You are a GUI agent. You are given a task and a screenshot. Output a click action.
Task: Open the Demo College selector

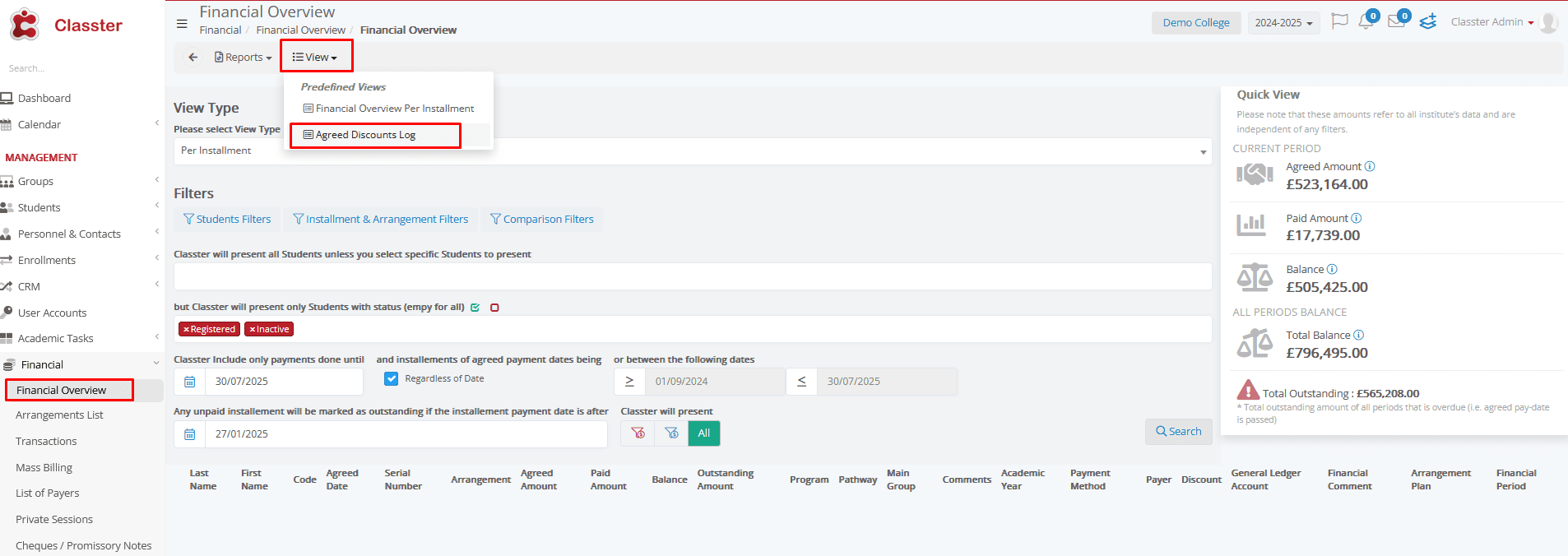coord(1196,23)
